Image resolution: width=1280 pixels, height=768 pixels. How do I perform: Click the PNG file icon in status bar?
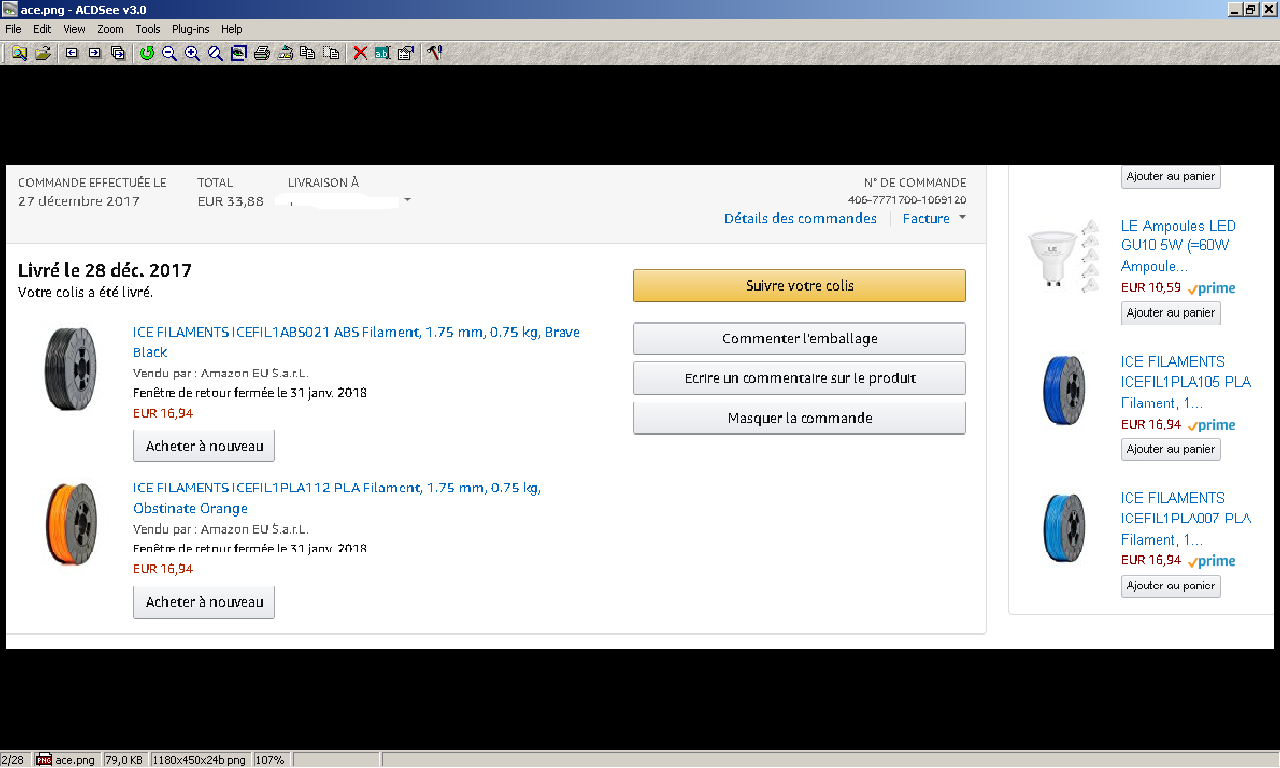[44, 760]
